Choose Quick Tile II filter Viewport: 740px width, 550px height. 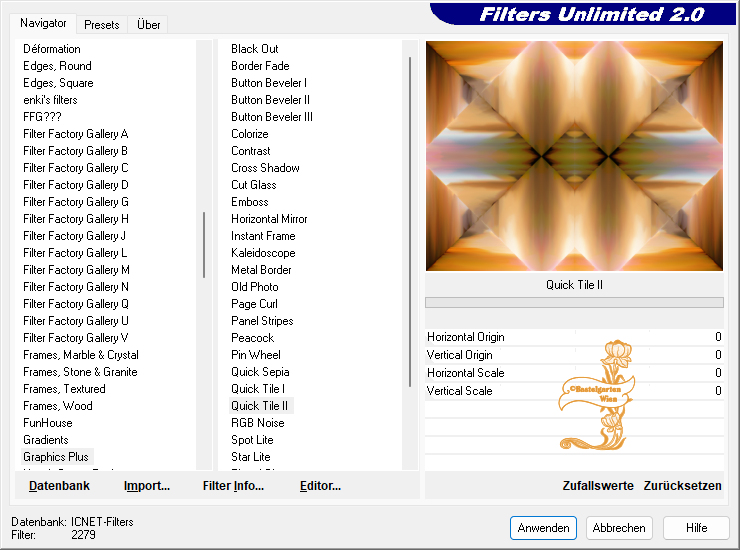[259, 406]
